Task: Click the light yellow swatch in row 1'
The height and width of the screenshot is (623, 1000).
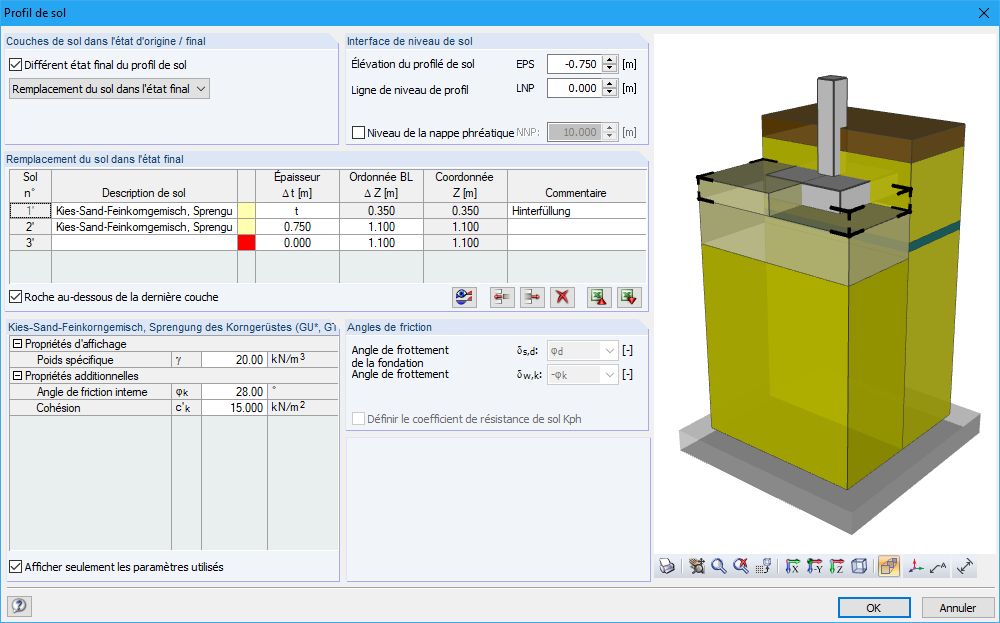Action: tap(246, 210)
